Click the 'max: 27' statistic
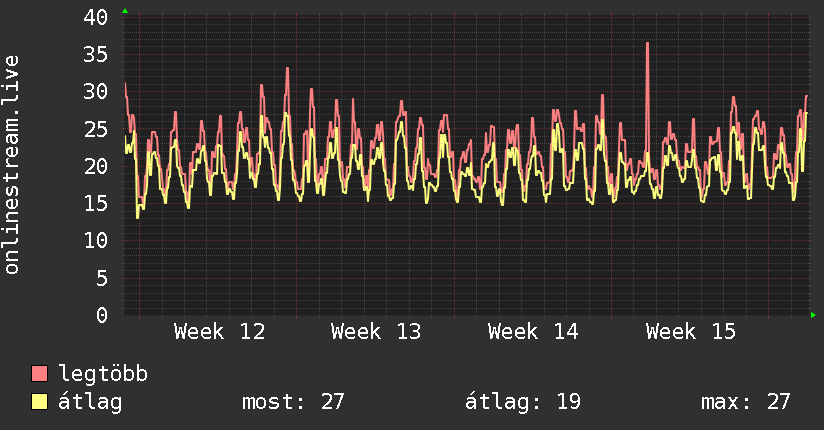824x430 pixels. coord(746,402)
